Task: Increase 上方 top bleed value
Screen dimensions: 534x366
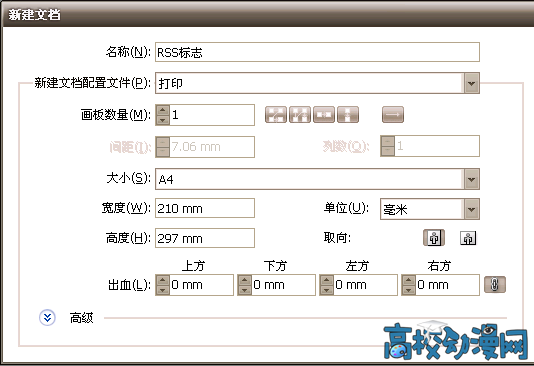Action: point(162,280)
